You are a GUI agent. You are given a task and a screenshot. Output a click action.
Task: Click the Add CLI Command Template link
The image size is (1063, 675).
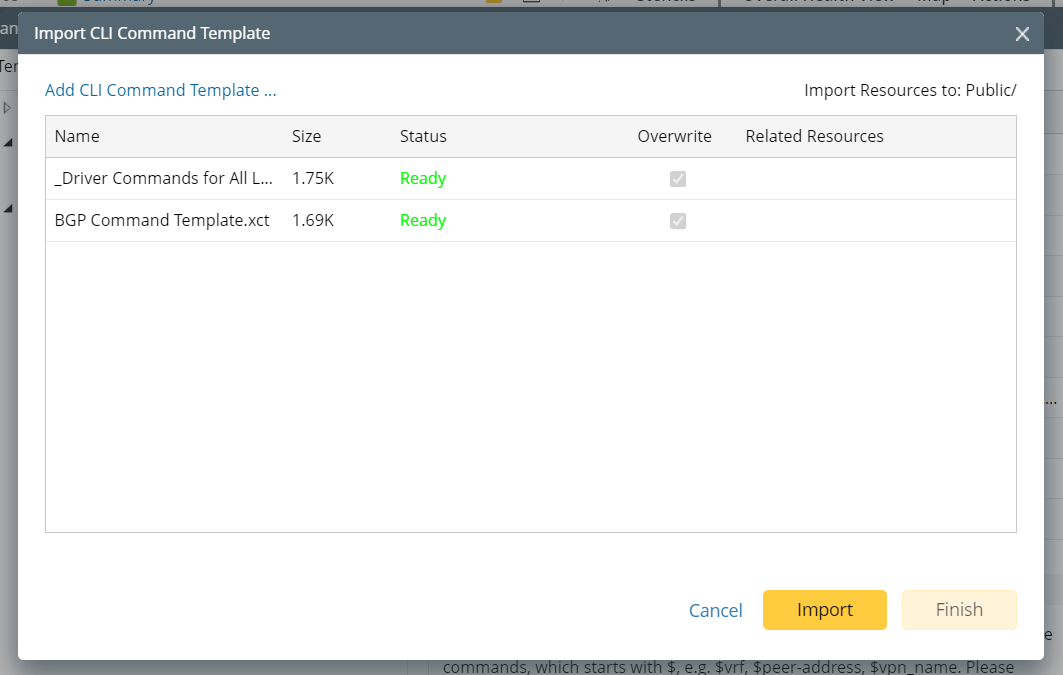[x=160, y=90]
